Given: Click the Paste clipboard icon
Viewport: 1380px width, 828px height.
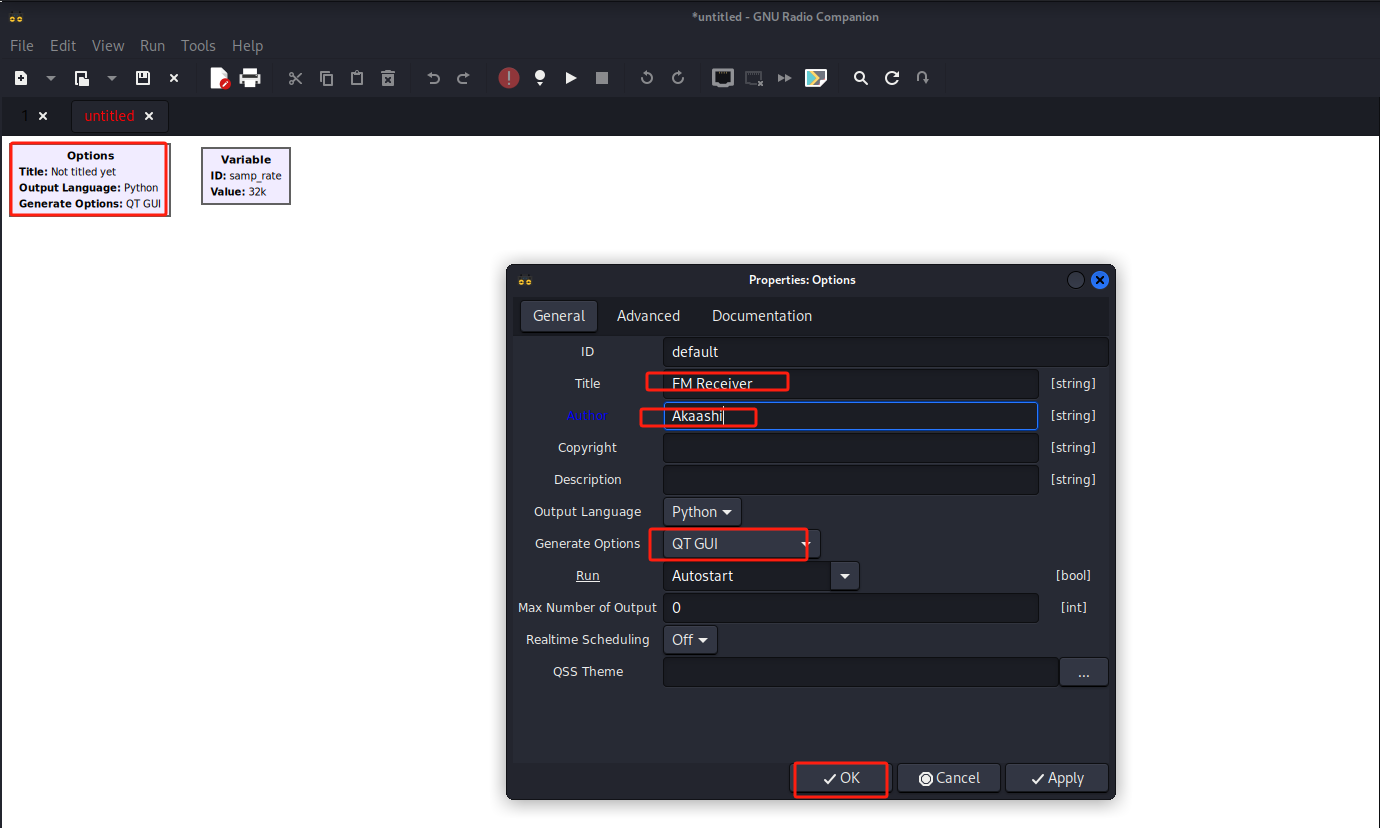Looking at the screenshot, I should pos(357,78).
